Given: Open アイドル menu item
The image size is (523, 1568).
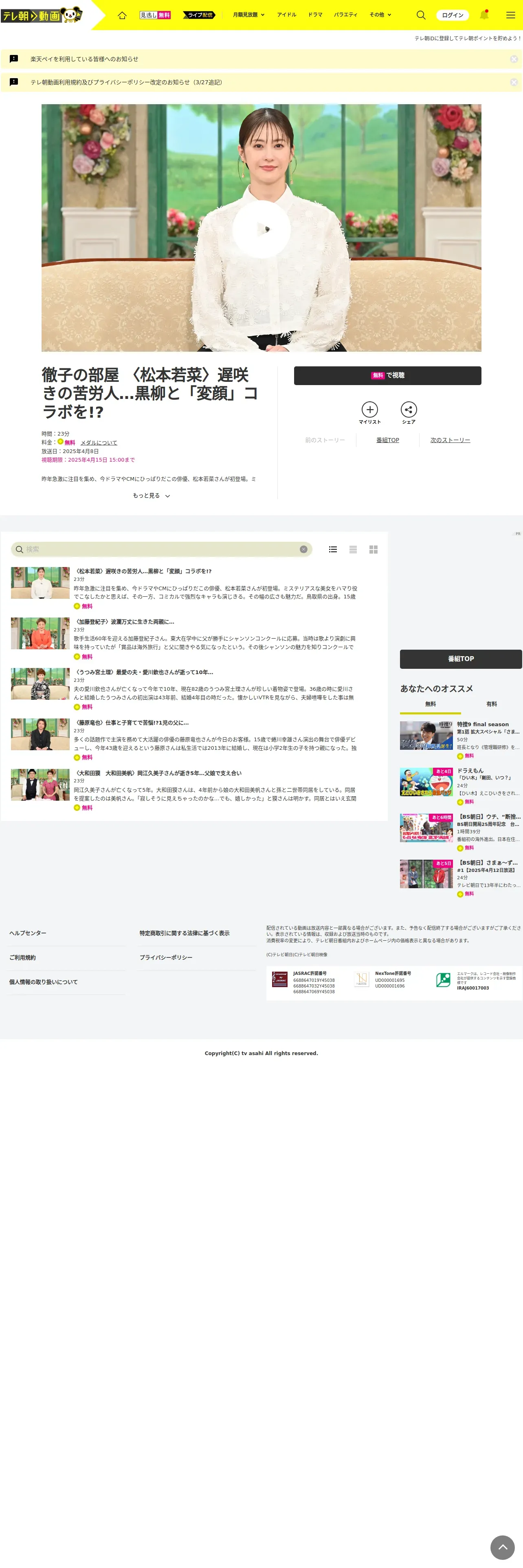Looking at the screenshot, I should click(287, 15).
